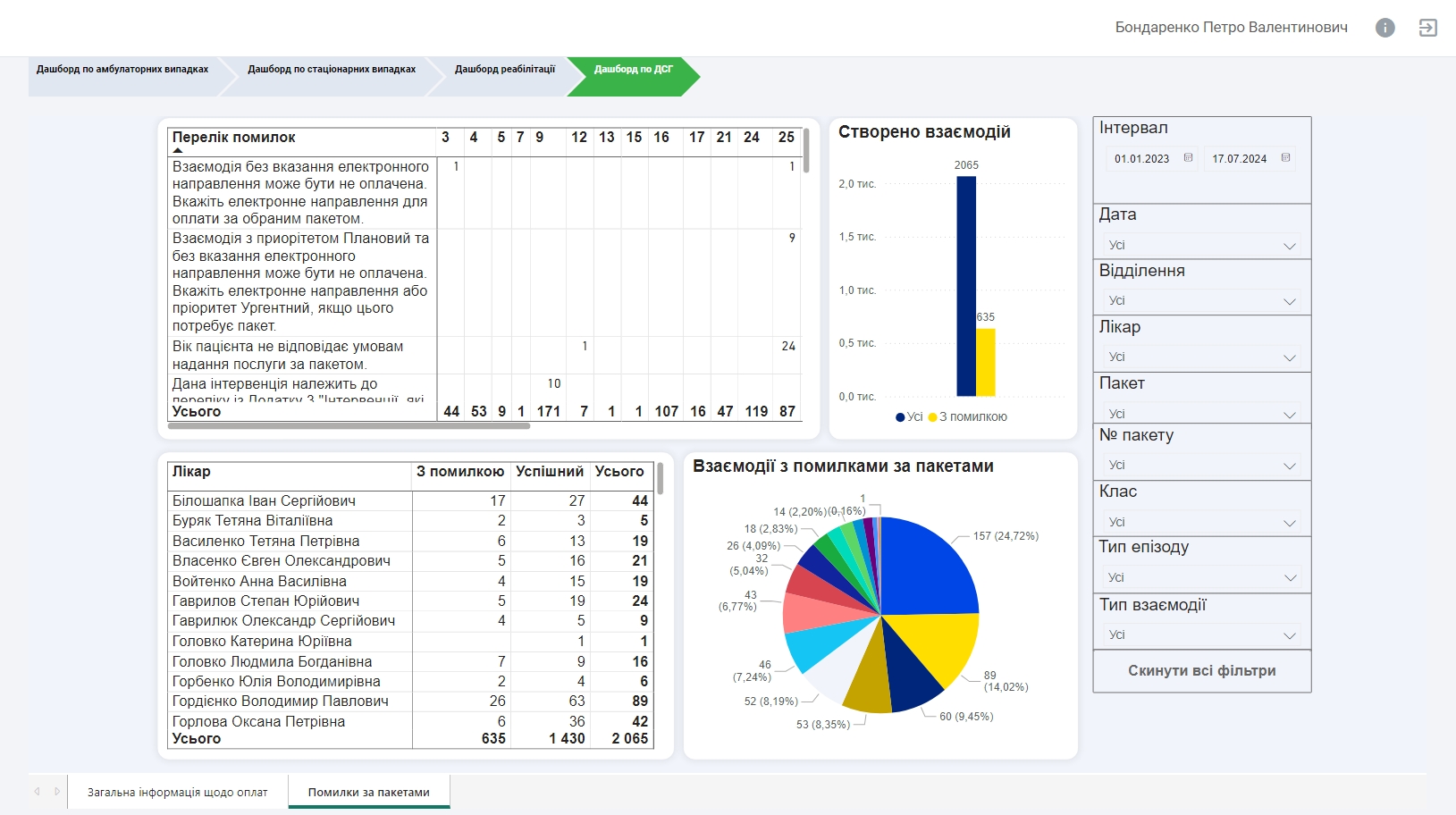Select Помилки за пакетами page tab
Image resolution: width=1456 pixels, height=815 pixels.
pos(369,793)
